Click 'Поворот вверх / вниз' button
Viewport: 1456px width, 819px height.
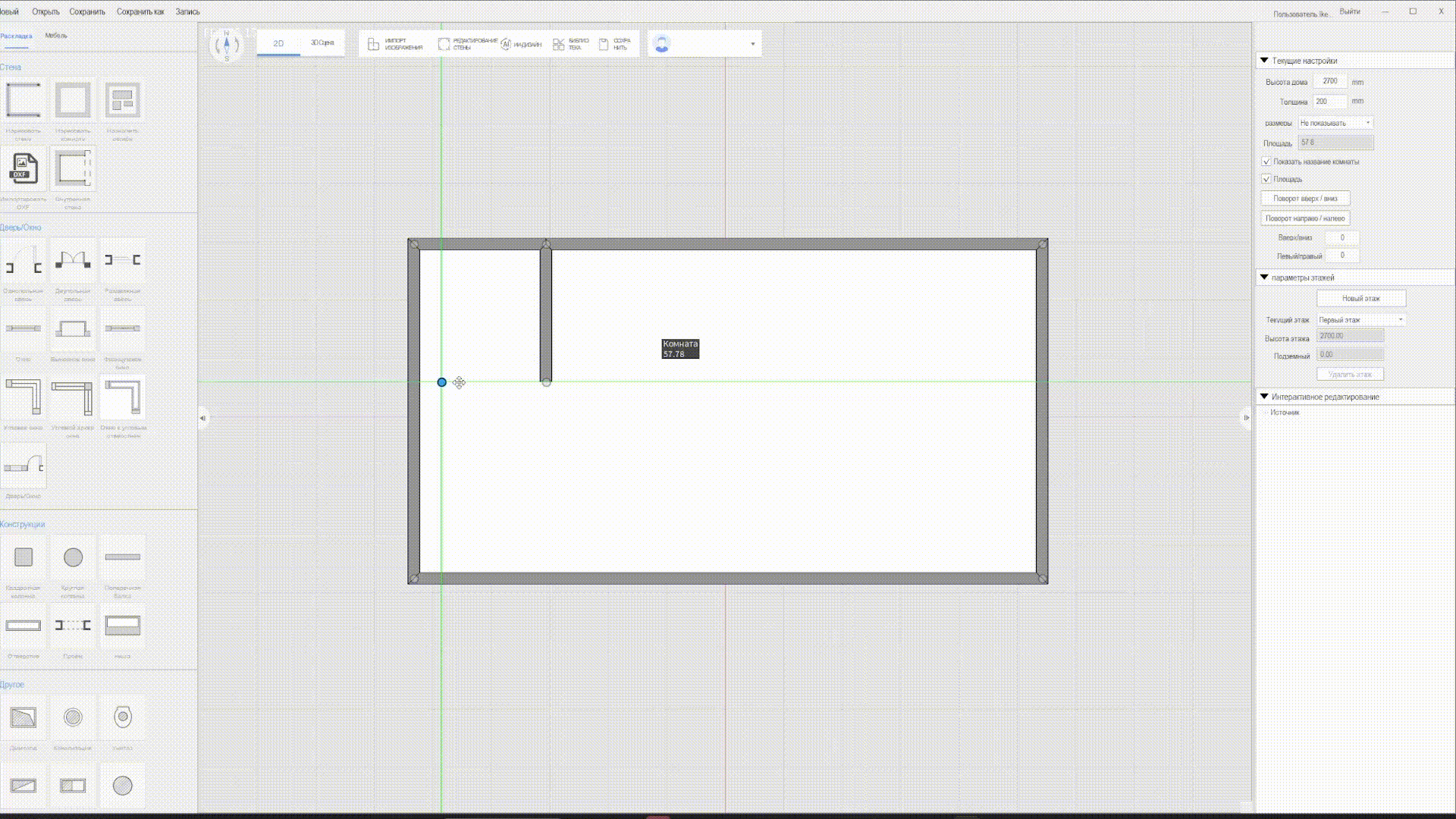tap(1304, 199)
